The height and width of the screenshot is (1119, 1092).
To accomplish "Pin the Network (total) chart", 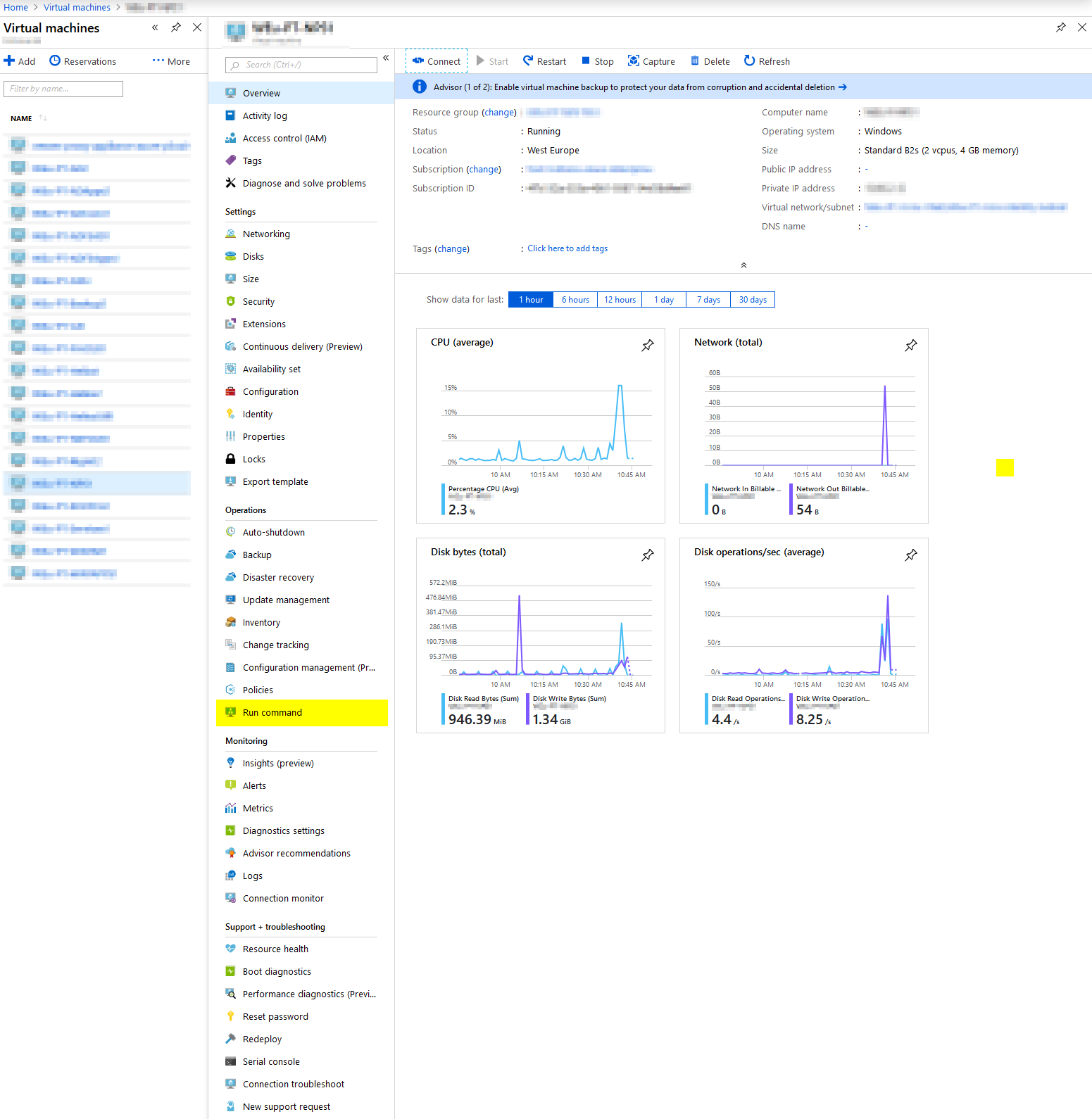I will (x=911, y=345).
